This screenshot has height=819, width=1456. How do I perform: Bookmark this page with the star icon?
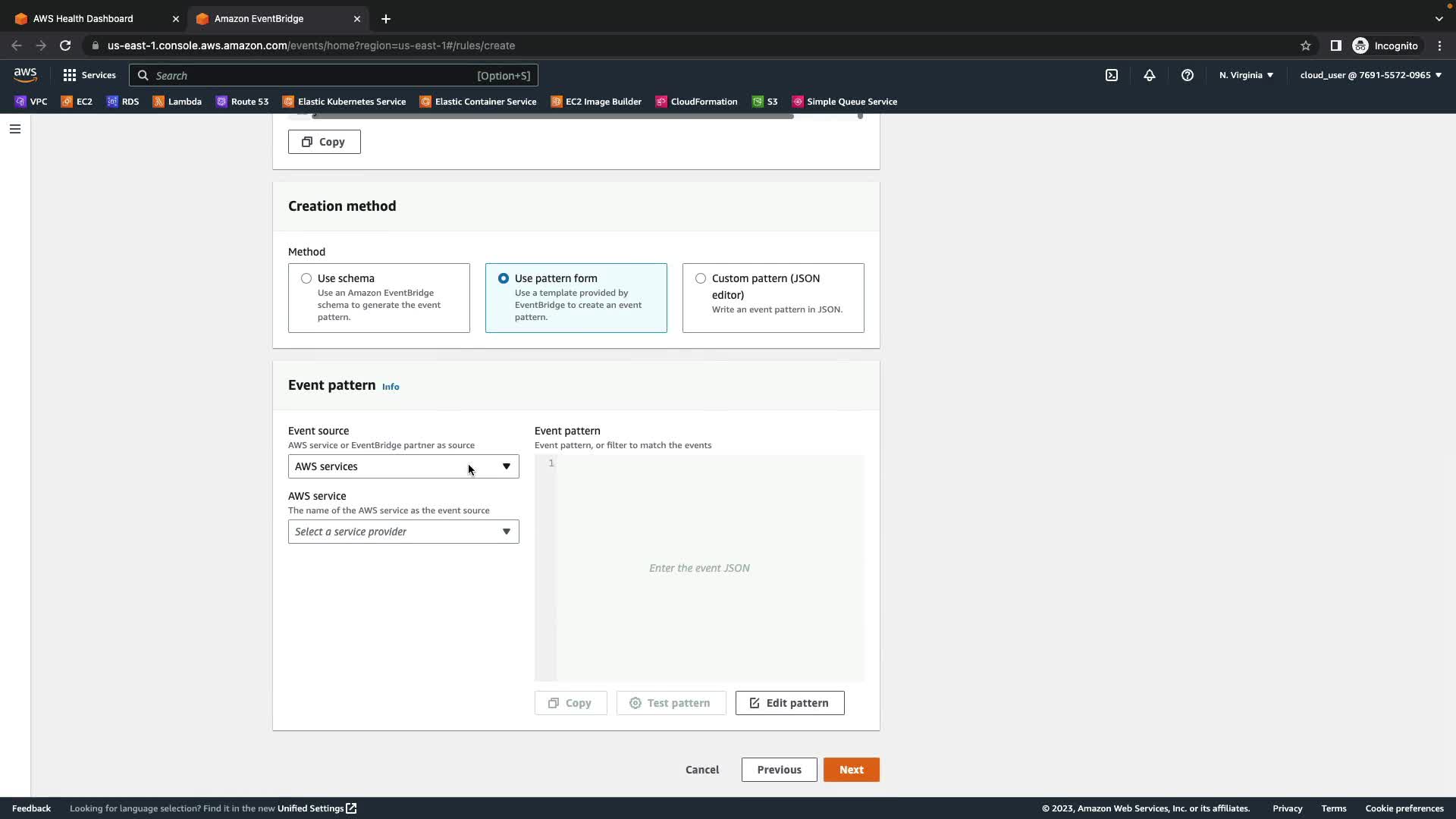1305,45
